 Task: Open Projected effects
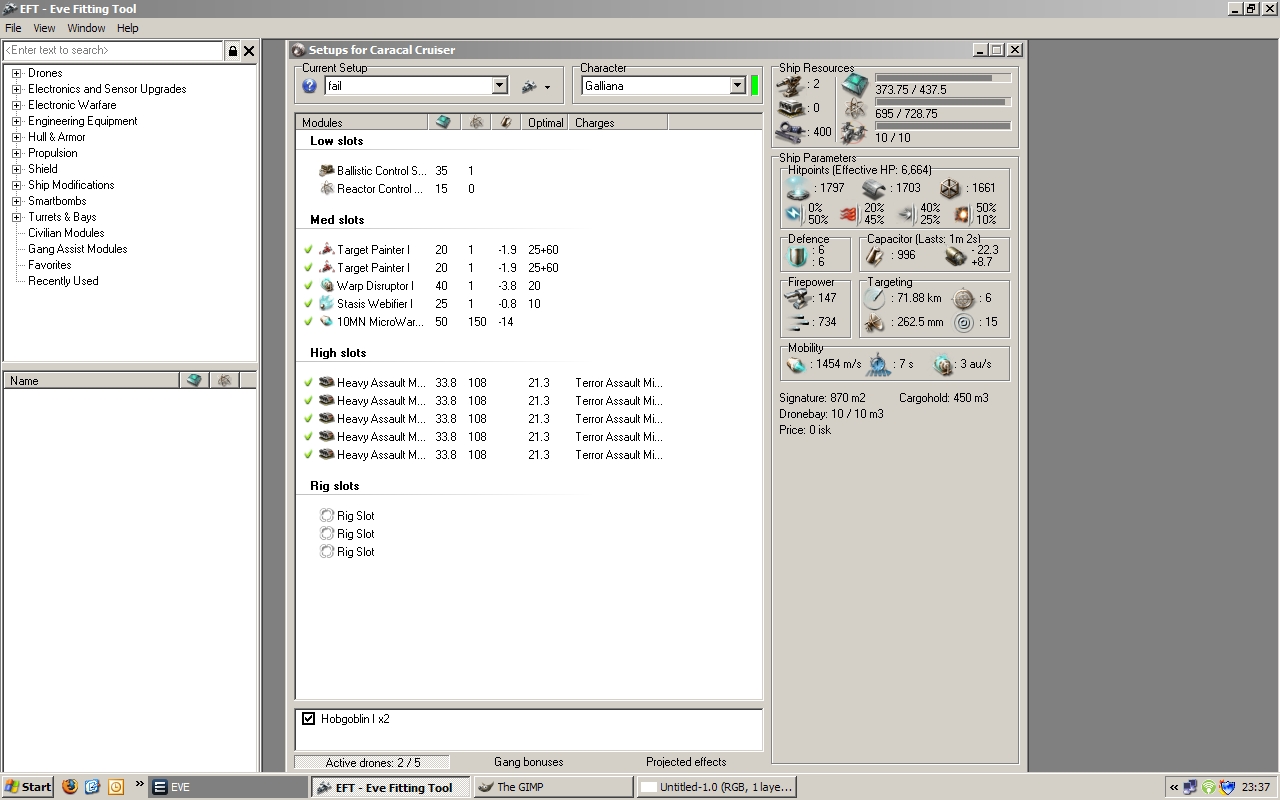pyautogui.click(x=686, y=762)
